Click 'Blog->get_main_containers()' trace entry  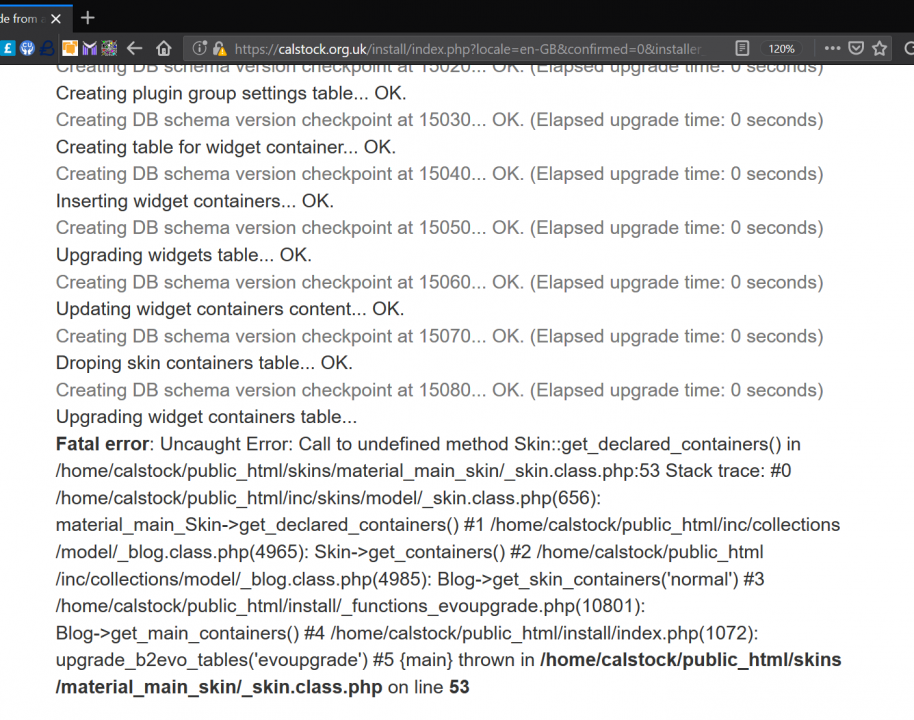[x=177, y=633]
